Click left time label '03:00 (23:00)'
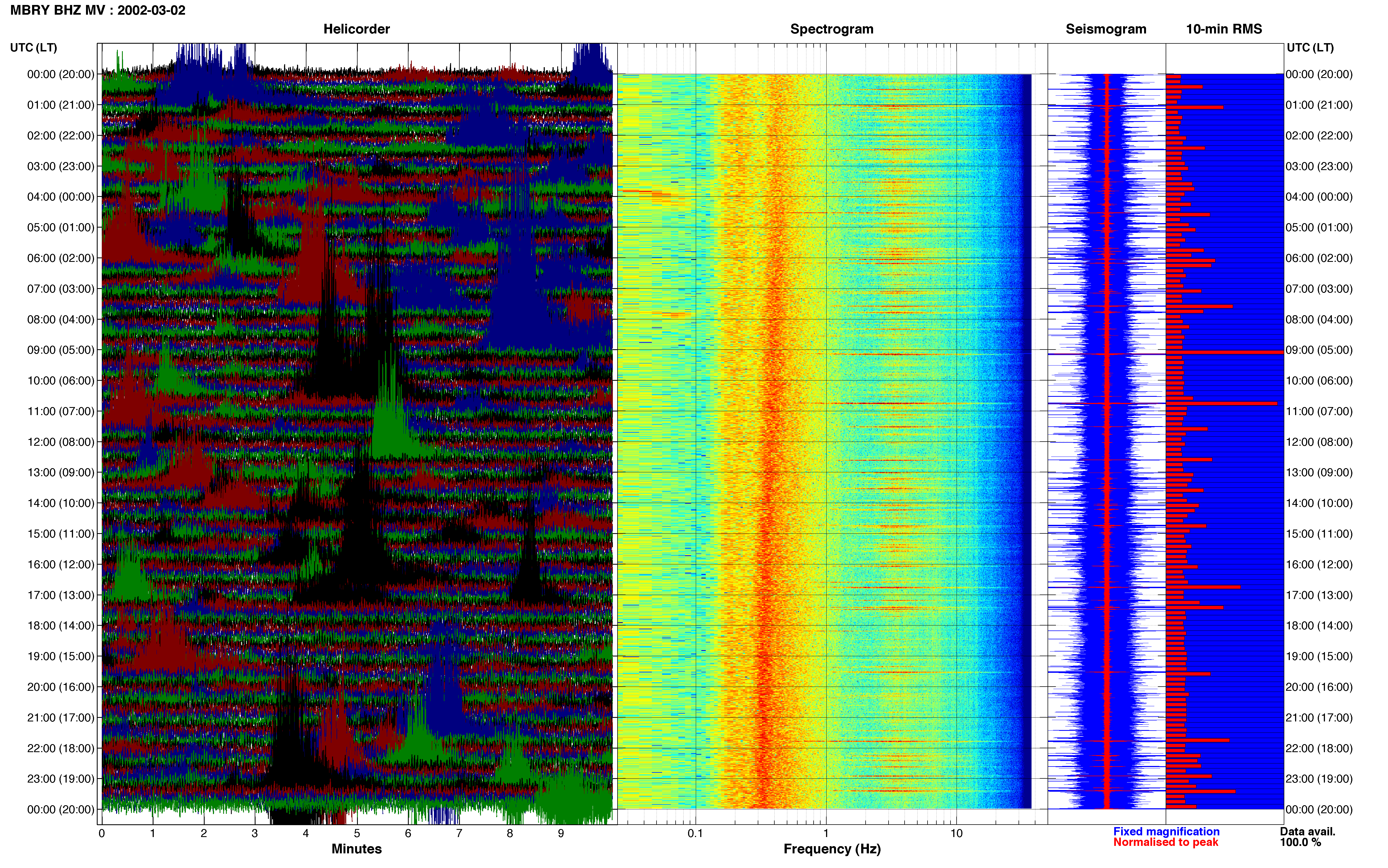This screenshot has height=868, width=1388. pyautogui.click(x=61, y=166)
